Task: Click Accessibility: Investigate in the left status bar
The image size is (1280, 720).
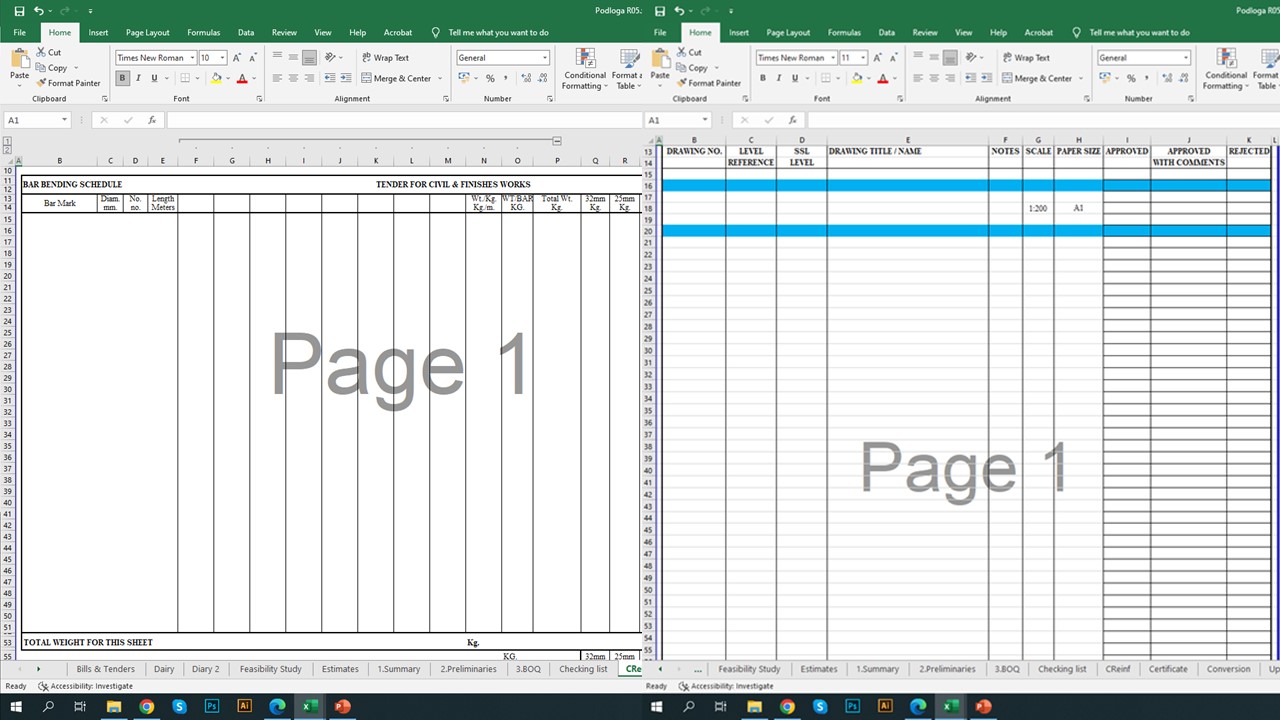Action: pyautogui.click(x=85, y=686)
